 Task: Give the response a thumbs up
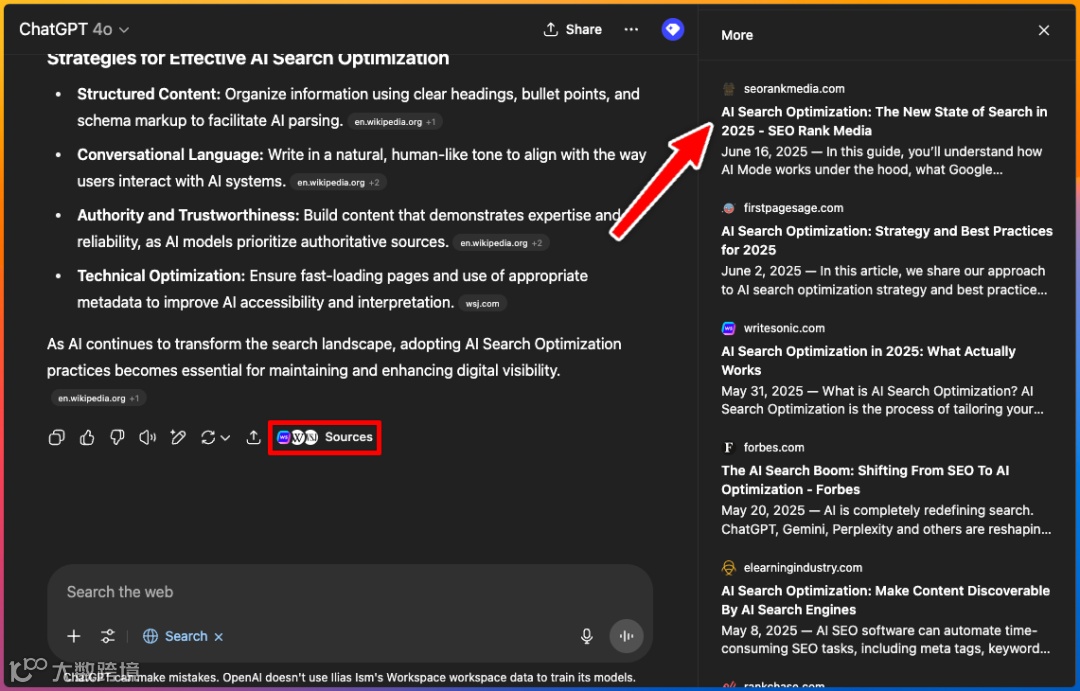(87, 437)
